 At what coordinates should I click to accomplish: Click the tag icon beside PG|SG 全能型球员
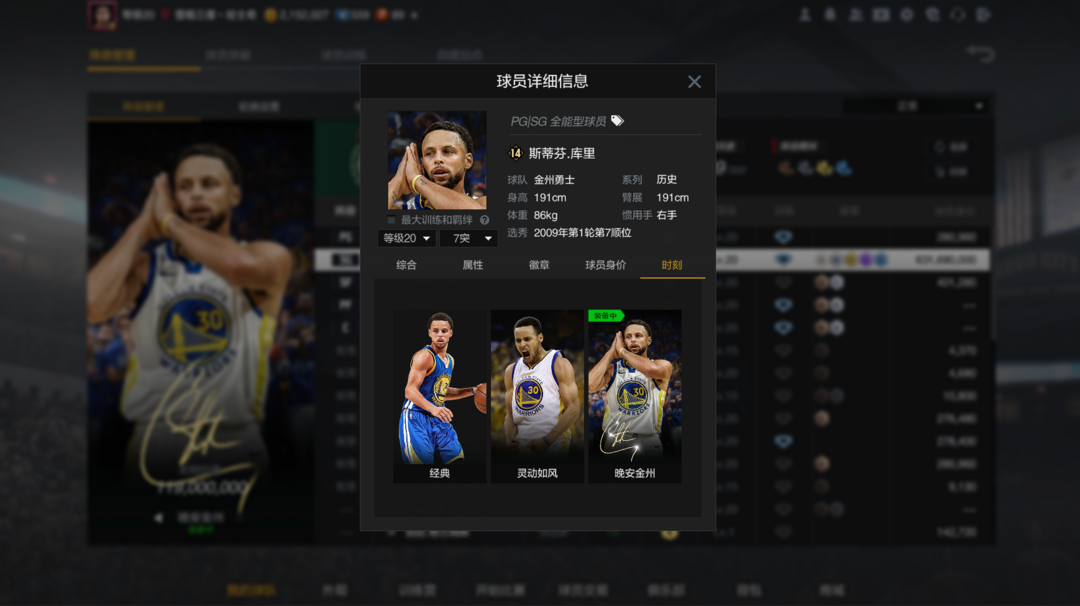coord(617,121)
